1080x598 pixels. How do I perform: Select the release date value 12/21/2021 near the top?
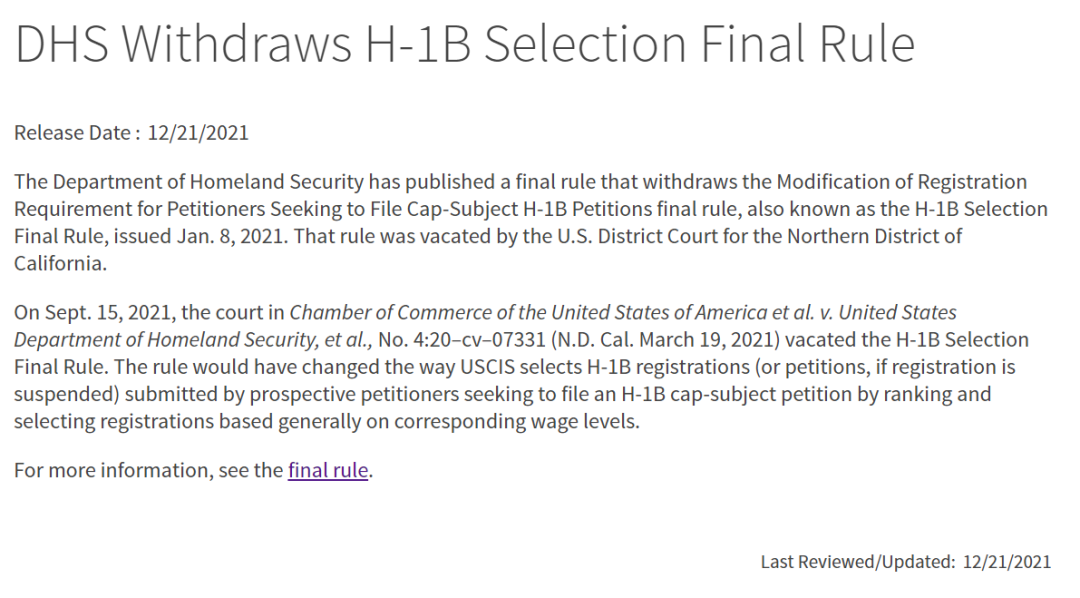[x=198, y=132]
